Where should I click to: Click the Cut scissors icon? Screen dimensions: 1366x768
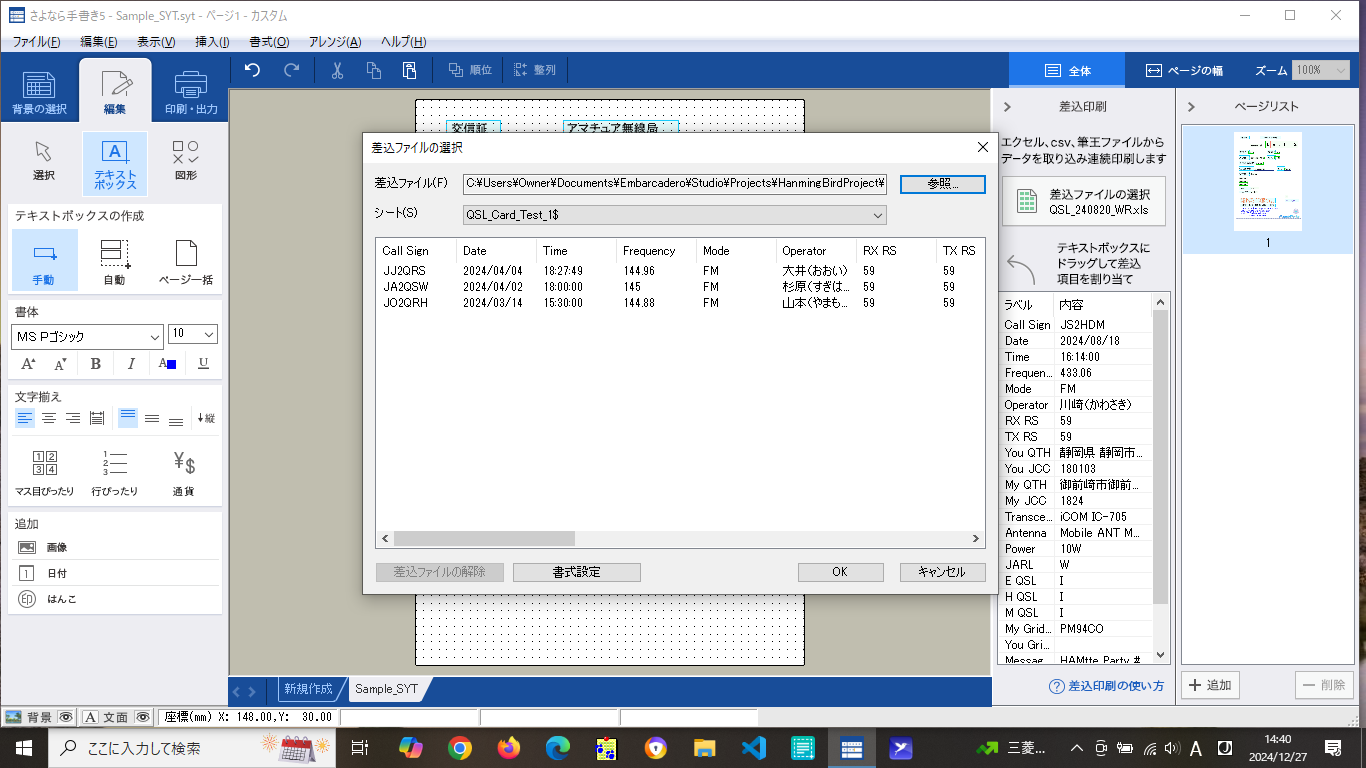337,70
